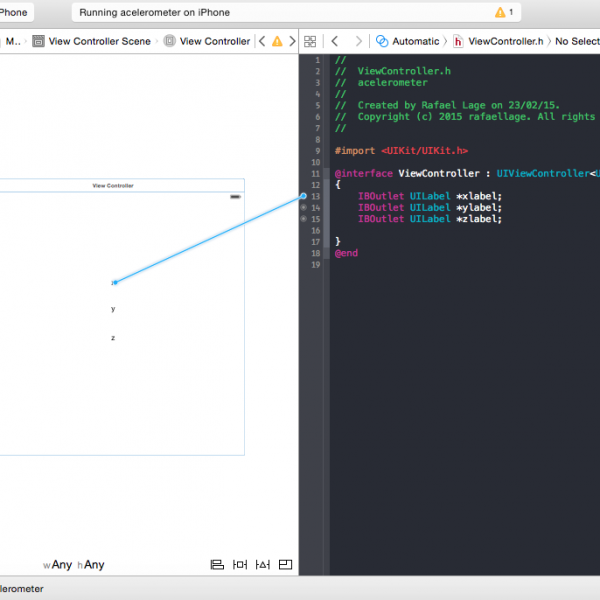Select the y label in the storyboard
This screenshot has height=600, width=600.
point(113,308)
